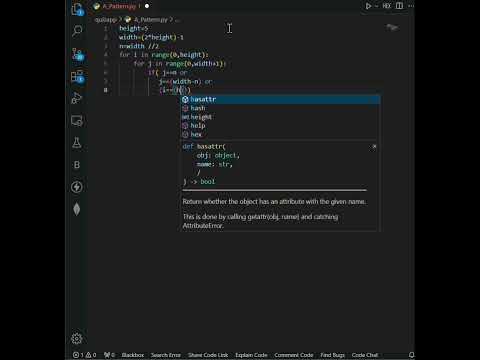Click Code Chat in the status bar
The image size is (480, 360).
pyautogui.click(x=365, y=355)
